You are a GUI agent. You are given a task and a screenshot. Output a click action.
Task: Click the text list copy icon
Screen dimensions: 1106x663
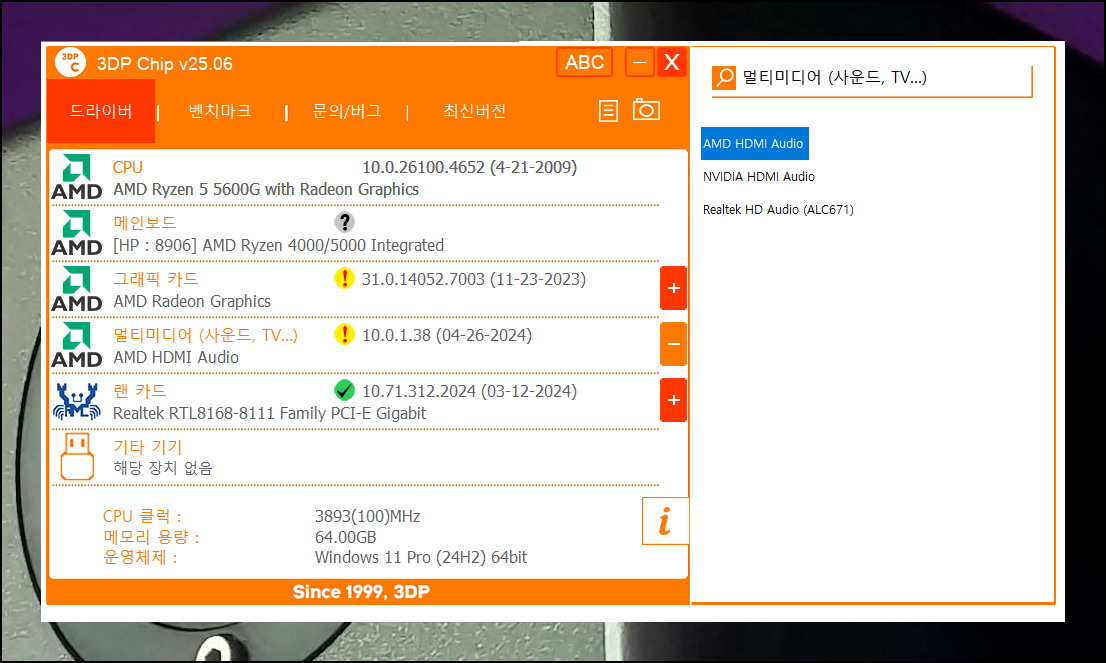[x=608, y=111]
